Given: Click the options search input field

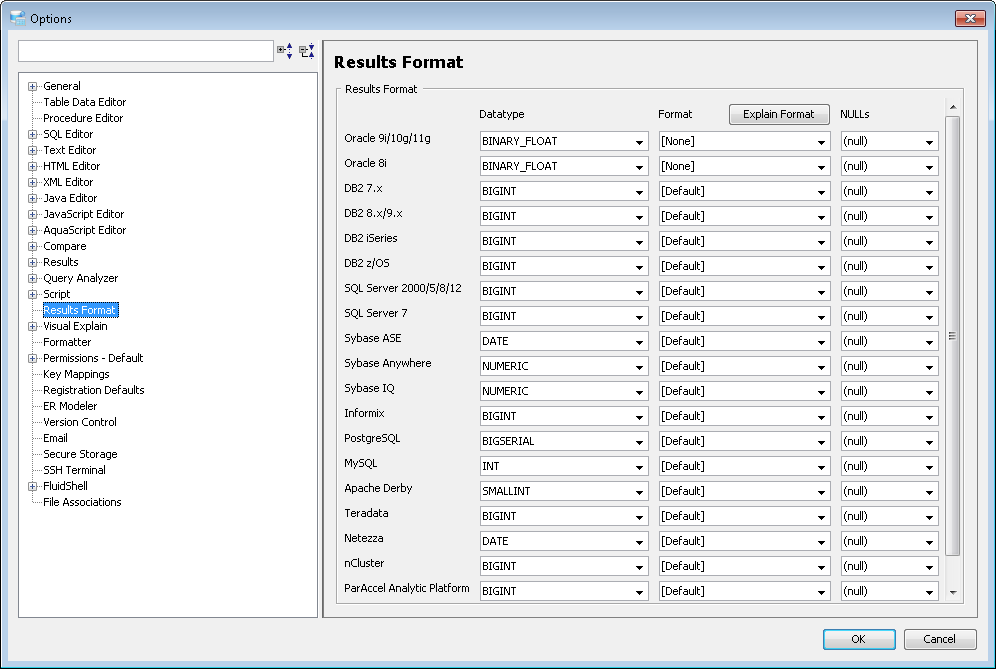Looking at the screenshot, I should [x=146, y=51].
